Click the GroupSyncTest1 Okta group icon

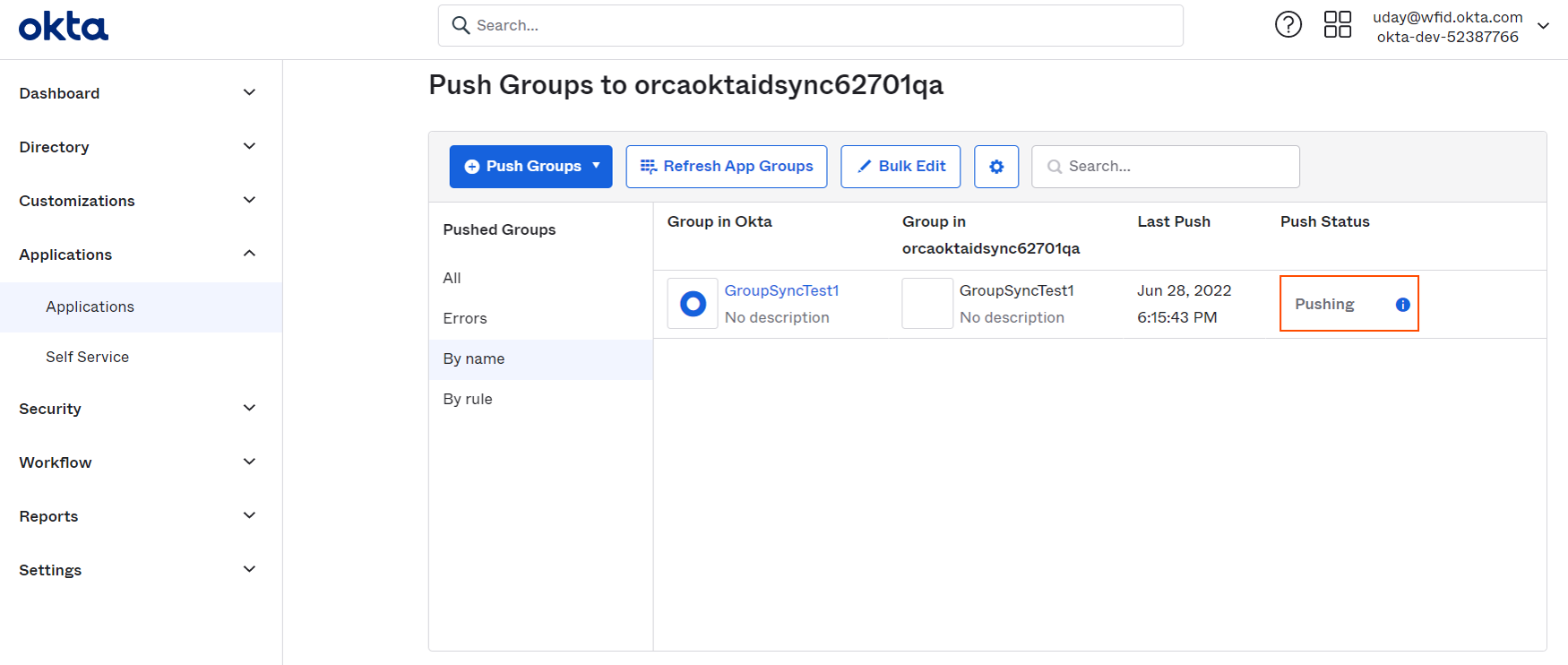pos(693,304)
